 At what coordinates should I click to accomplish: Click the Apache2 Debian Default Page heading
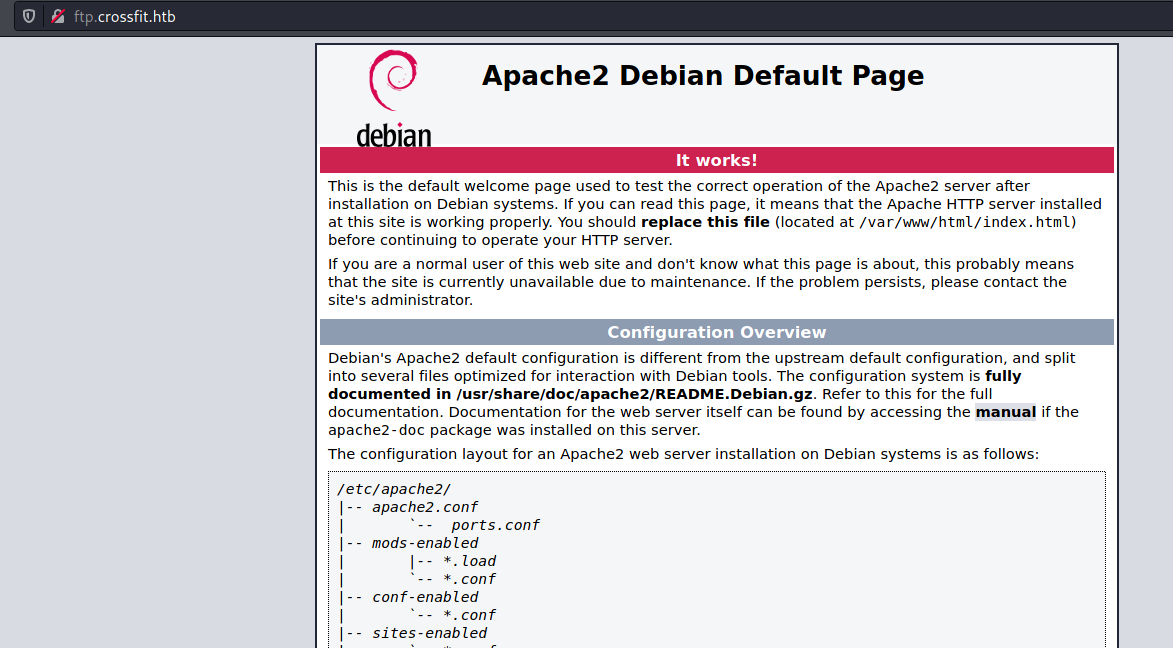[702, 76]
